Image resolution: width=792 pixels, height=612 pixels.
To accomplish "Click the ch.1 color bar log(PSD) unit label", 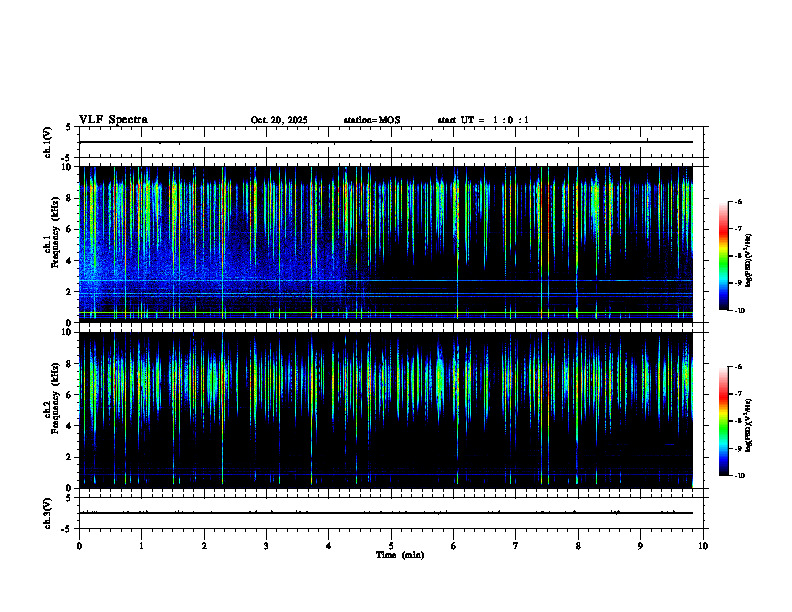I will [749, 261].
